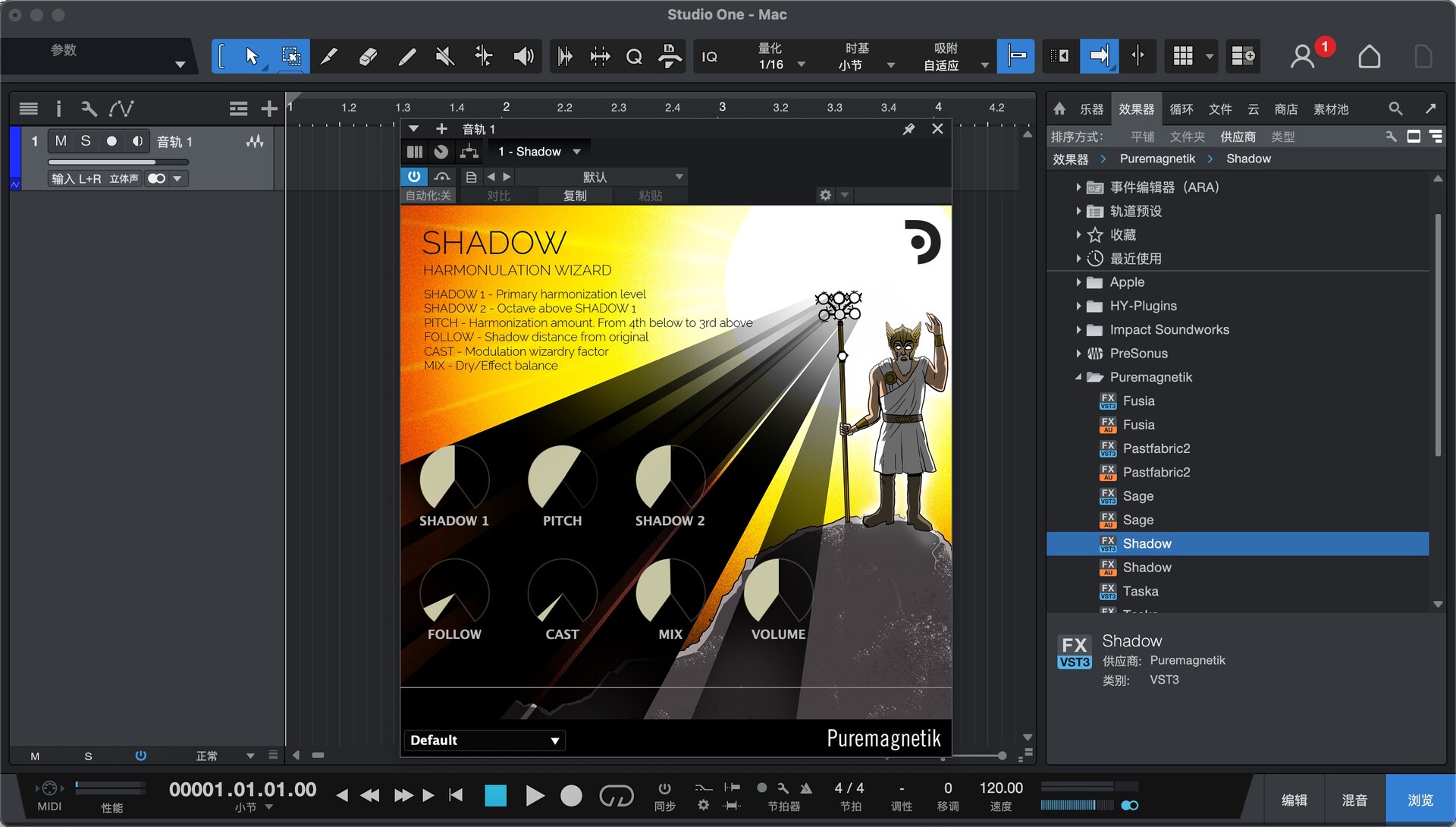The height and width of the screenshot is (827, 1456).
Task: Adjust the MIX knob
Action: (x=670, y=592)
